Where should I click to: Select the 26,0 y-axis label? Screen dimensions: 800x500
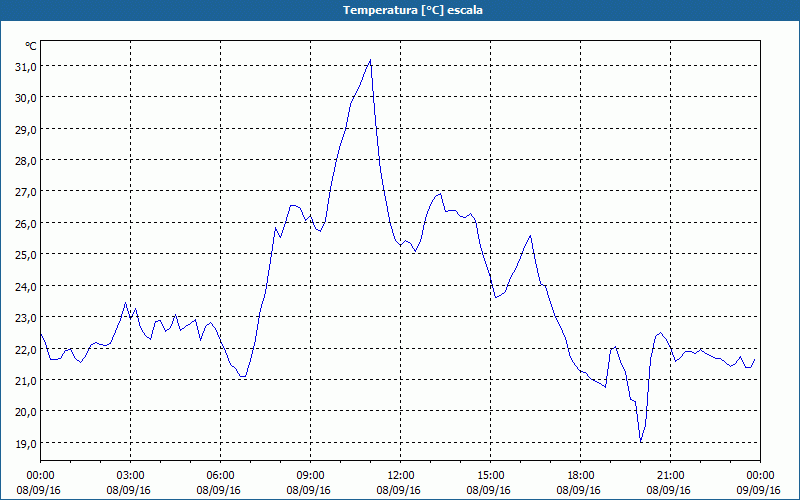coord(26,223)
